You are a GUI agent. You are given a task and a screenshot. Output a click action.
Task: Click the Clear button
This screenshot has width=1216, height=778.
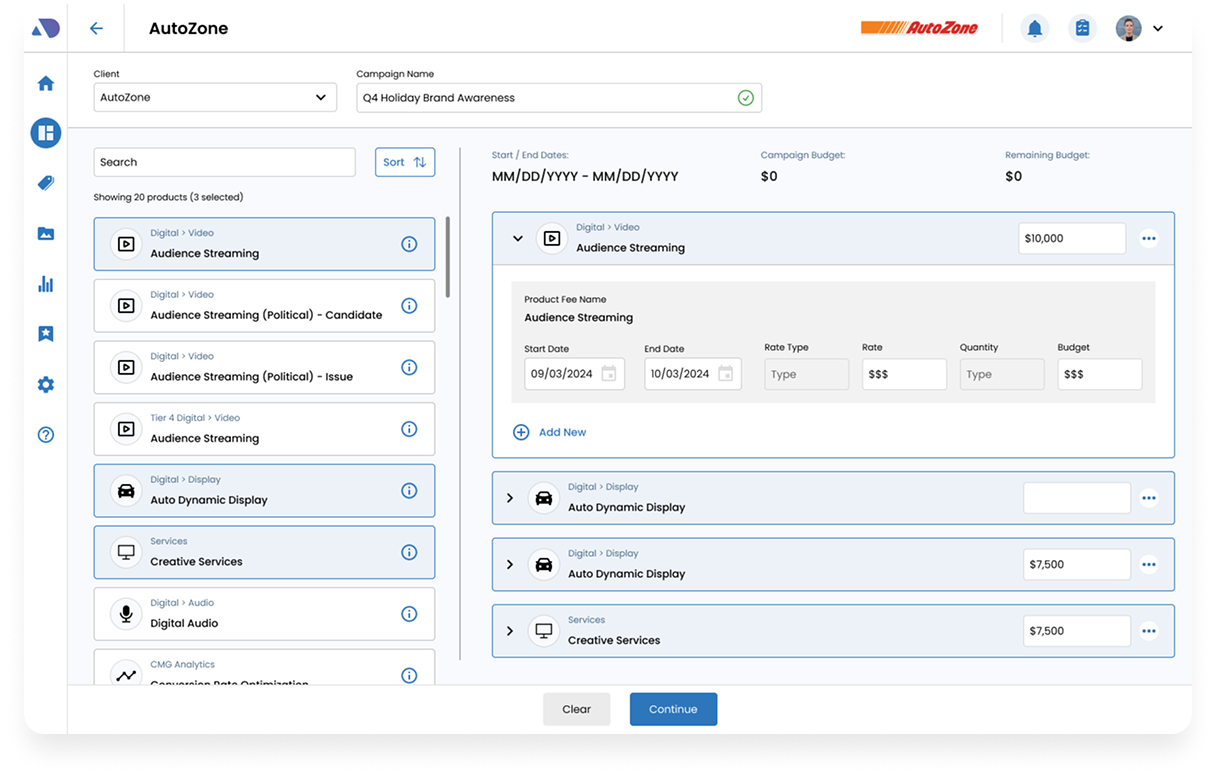pyautogui.click(x=577, y=709)
